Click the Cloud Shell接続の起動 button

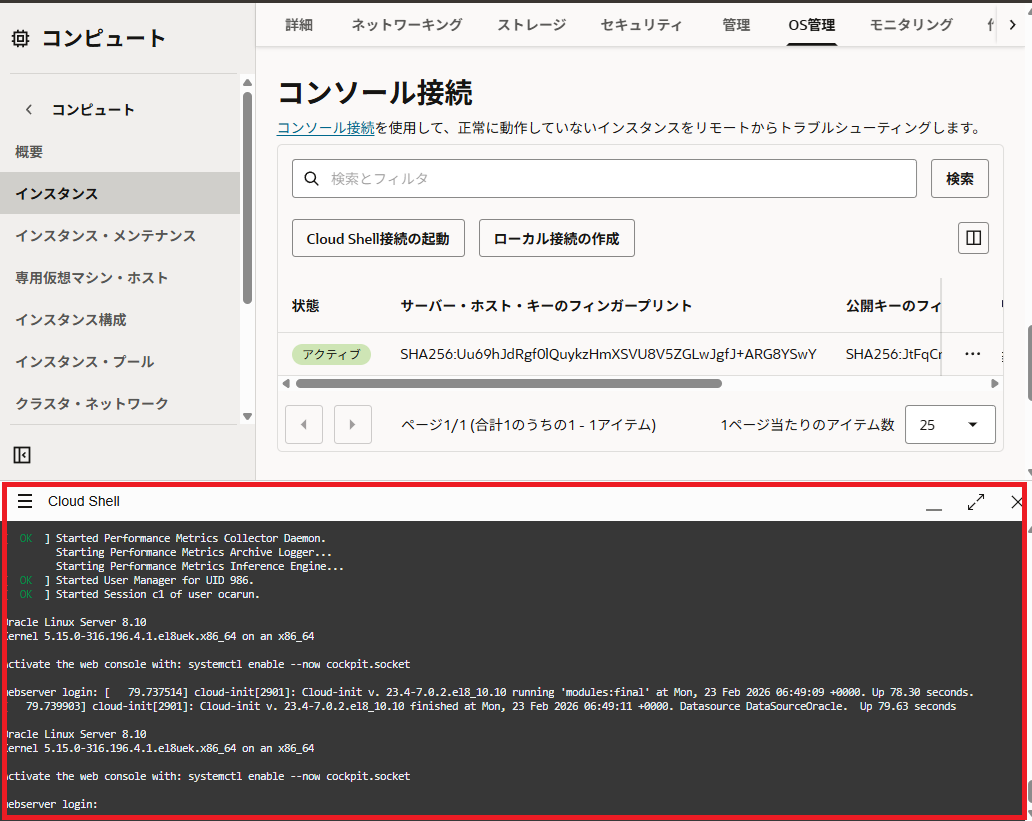coord(378,239)
